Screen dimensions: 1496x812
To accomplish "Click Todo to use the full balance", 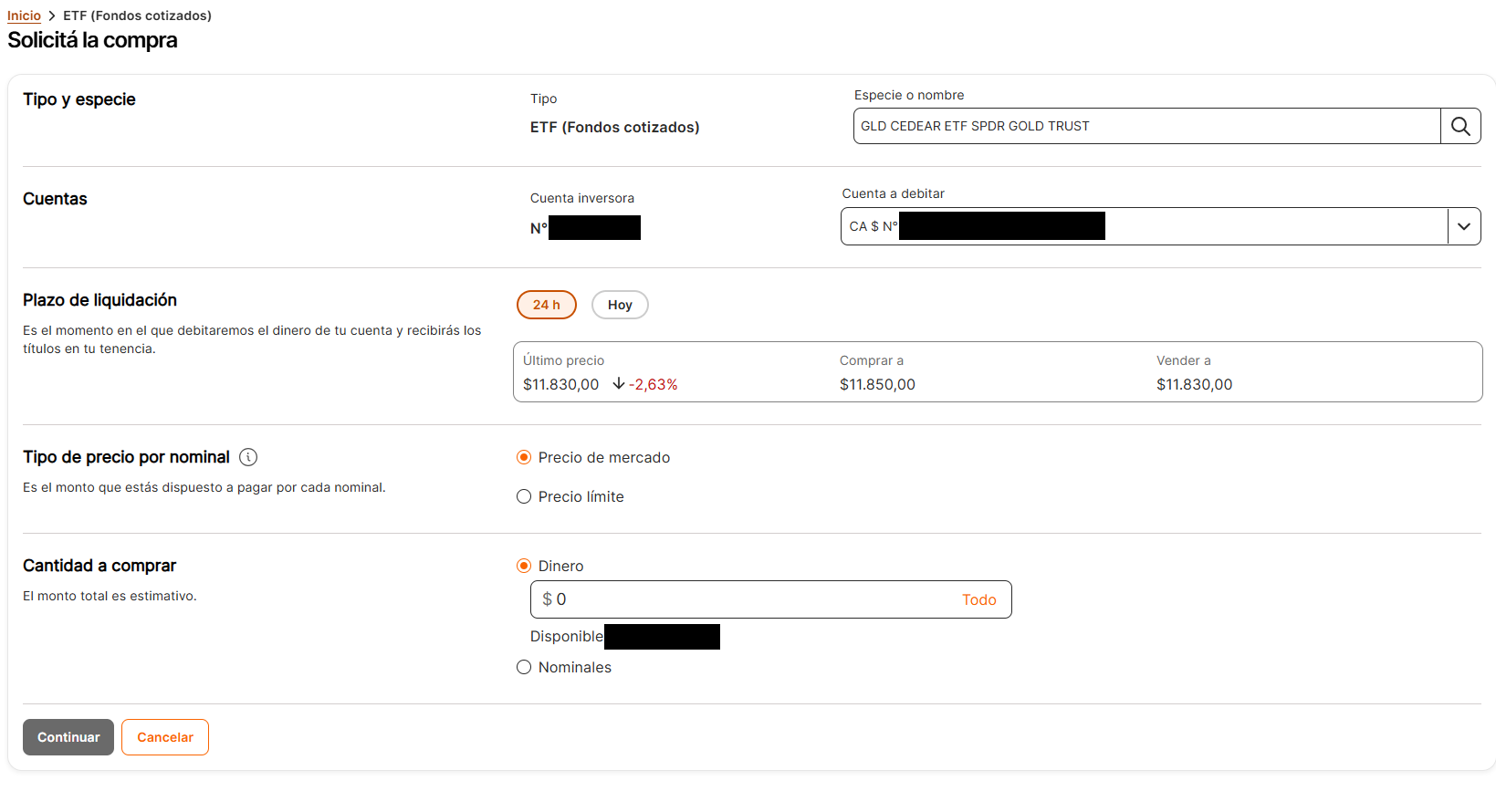I will pos(978,599).
